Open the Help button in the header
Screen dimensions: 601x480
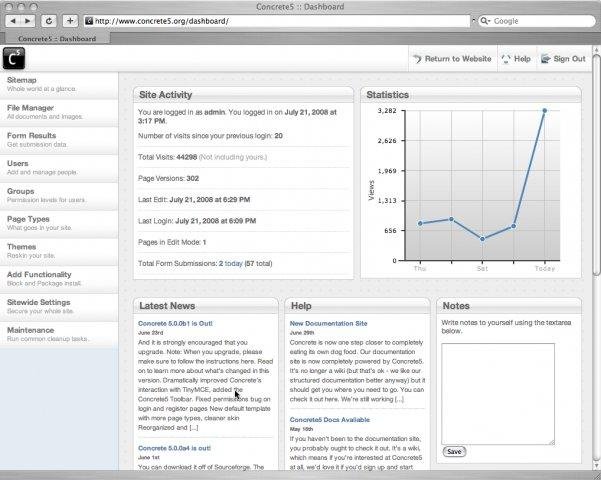coord(517,59)
